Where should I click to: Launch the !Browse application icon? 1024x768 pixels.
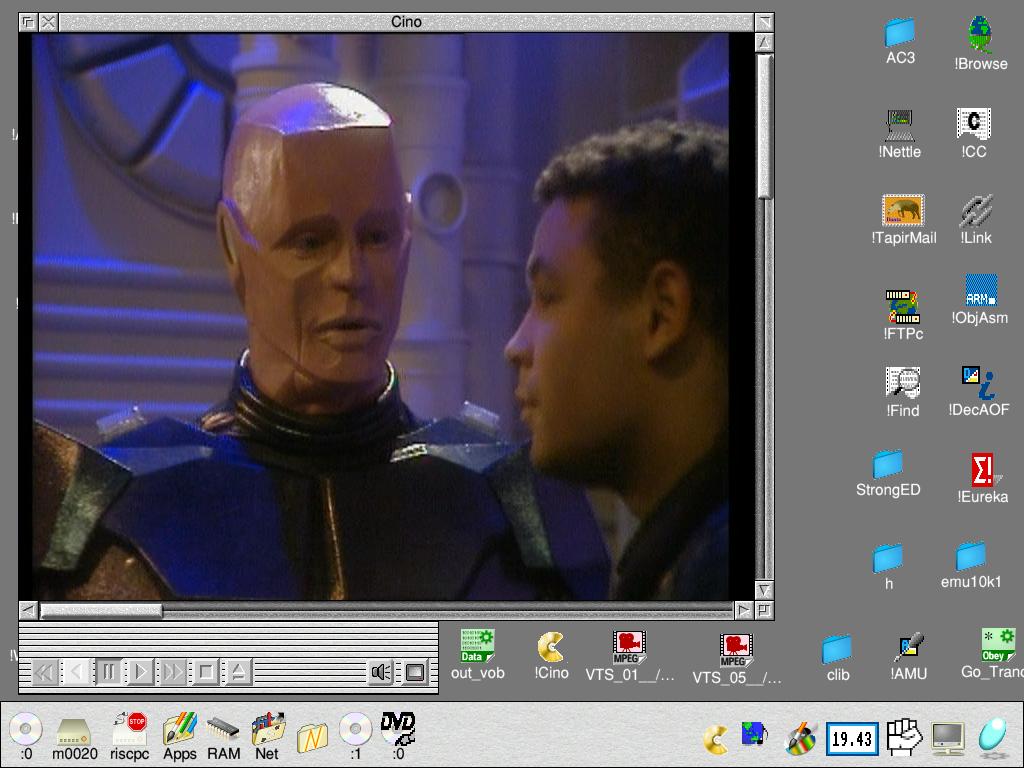coord(980,44)
